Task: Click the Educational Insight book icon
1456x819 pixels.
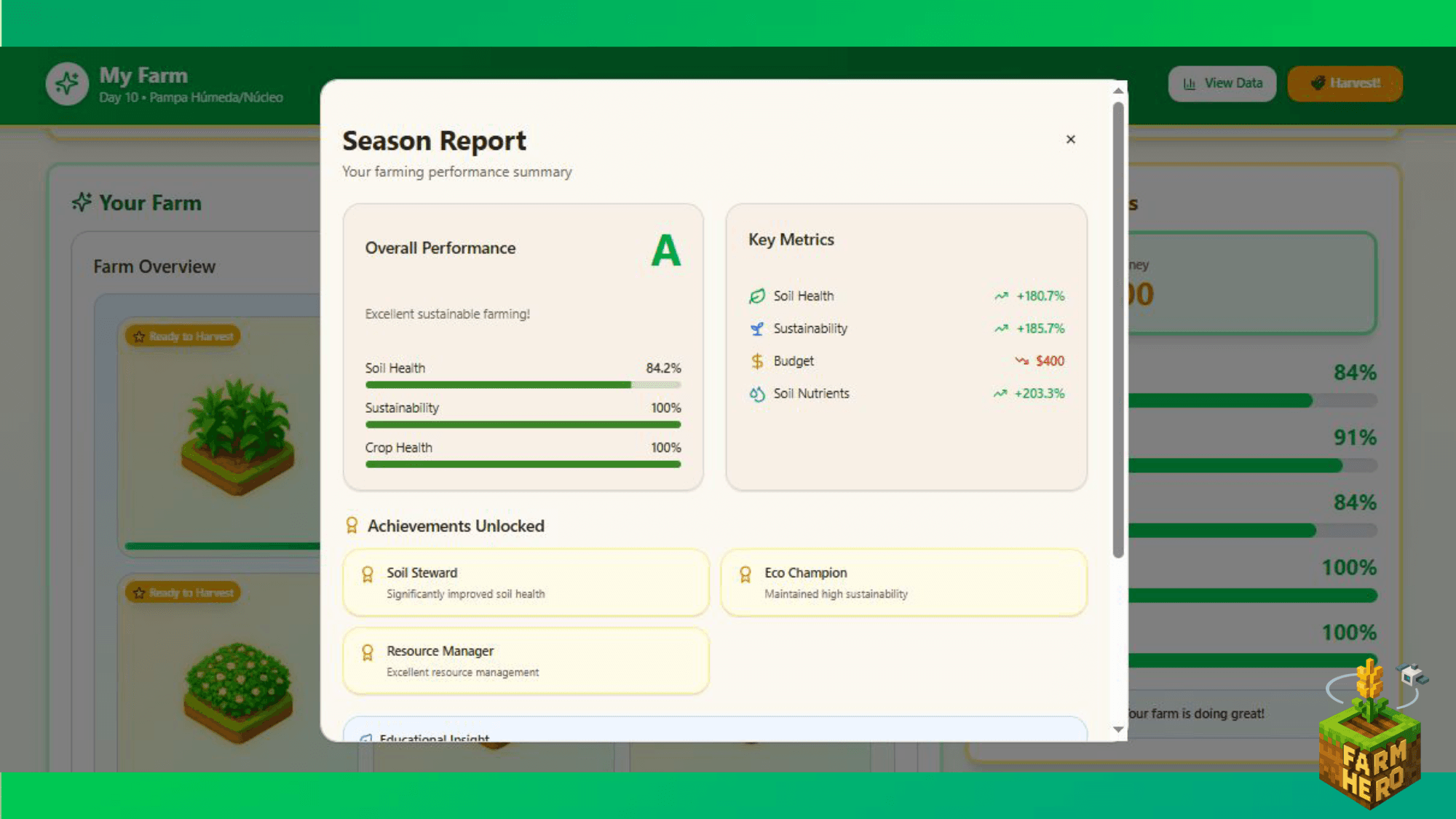Action: tap(366, 738)
